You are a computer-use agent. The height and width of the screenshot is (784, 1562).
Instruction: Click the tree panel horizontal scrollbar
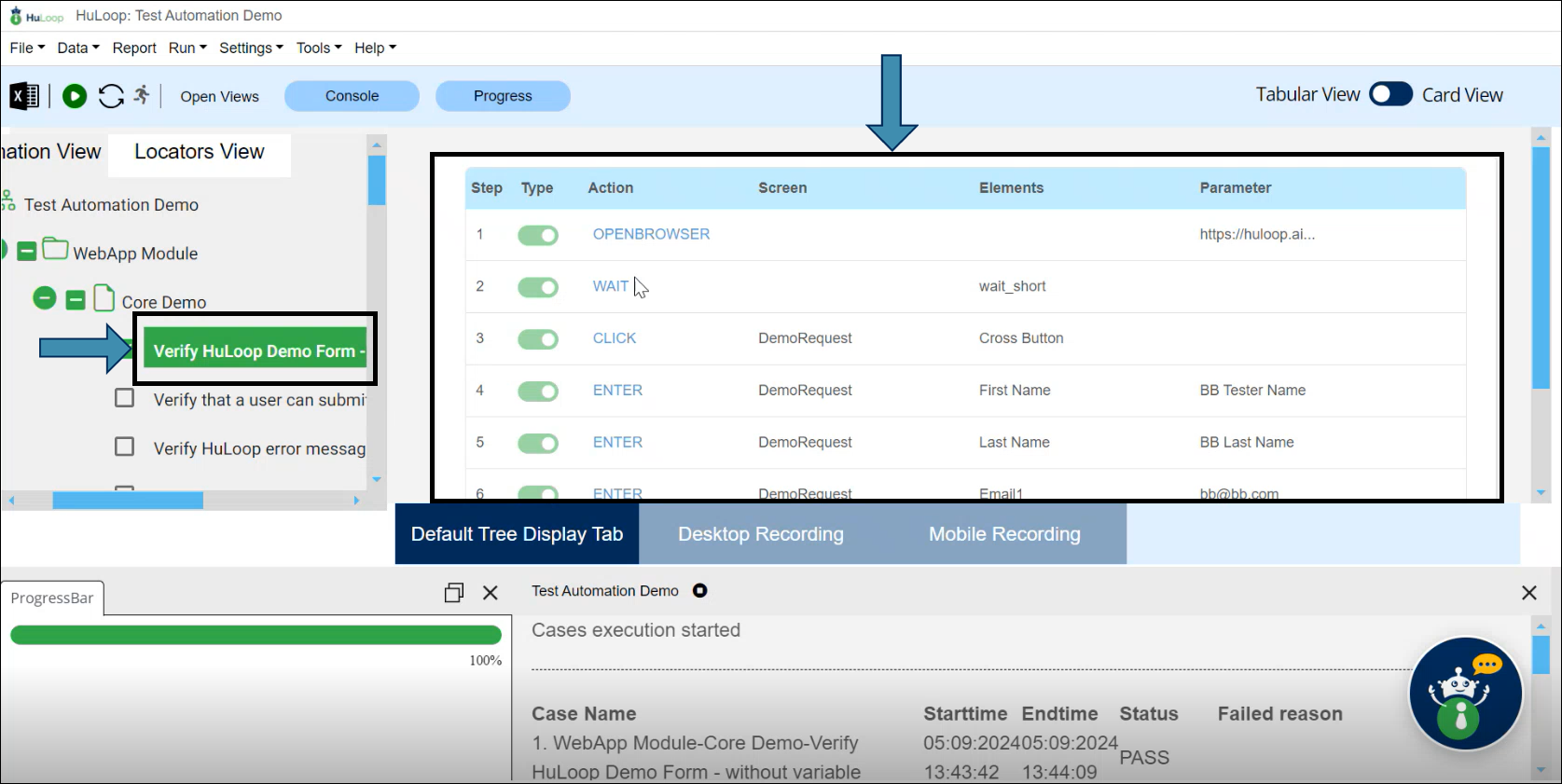tap(128, 502)
